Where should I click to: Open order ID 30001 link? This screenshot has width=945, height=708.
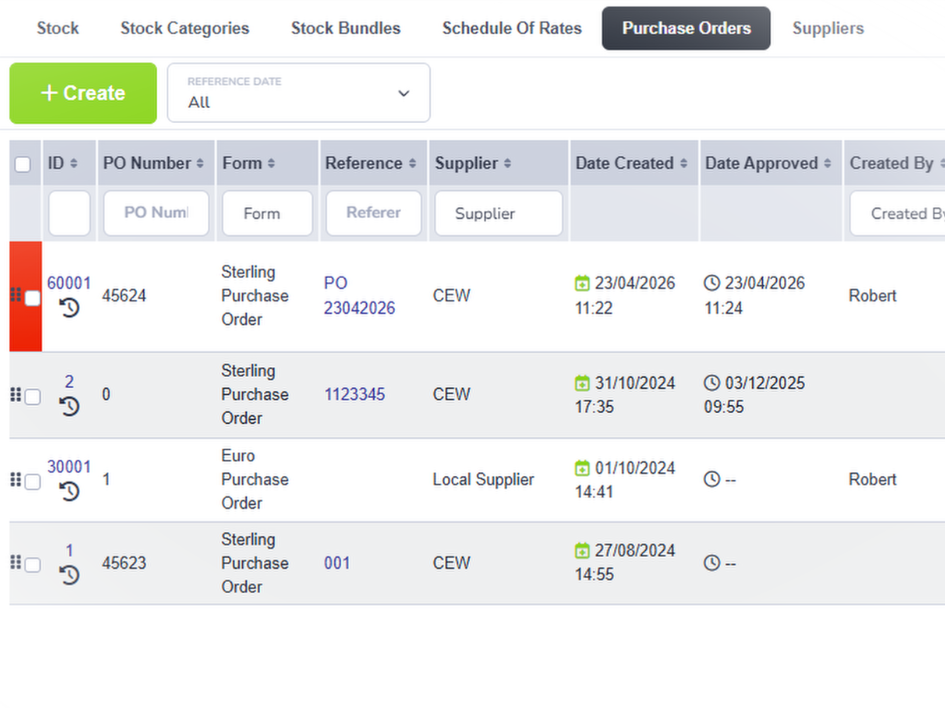[x=69, y=467]
